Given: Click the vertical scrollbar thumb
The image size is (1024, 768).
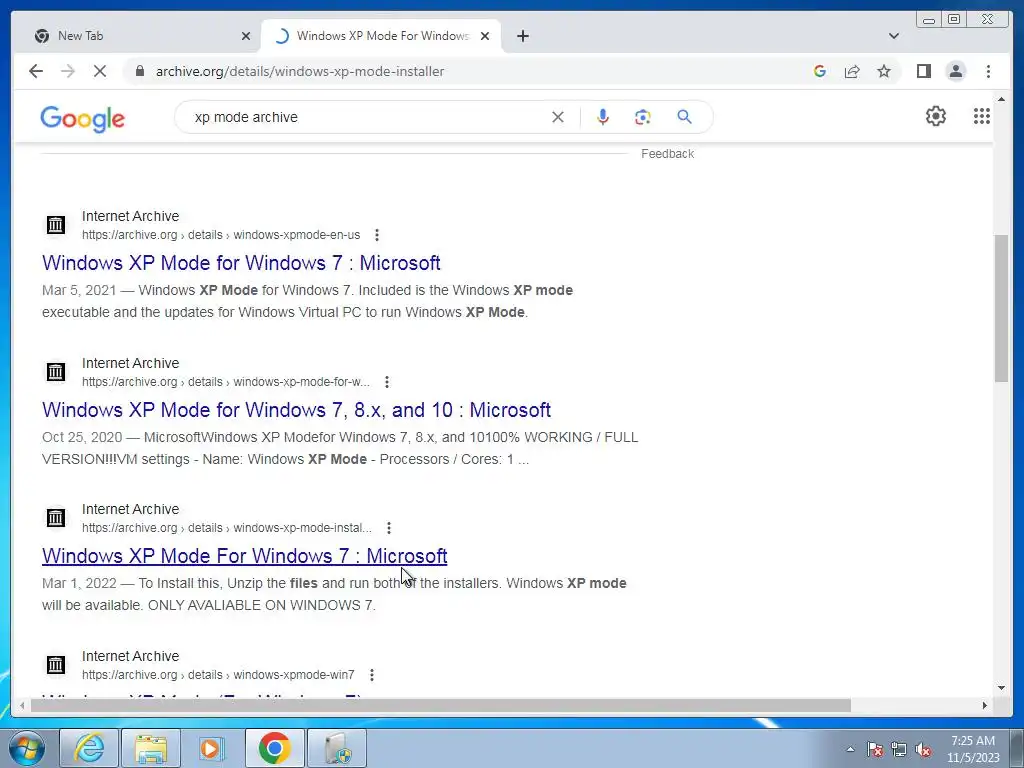Looking at the screenshot, I should tap(1001, 308).
